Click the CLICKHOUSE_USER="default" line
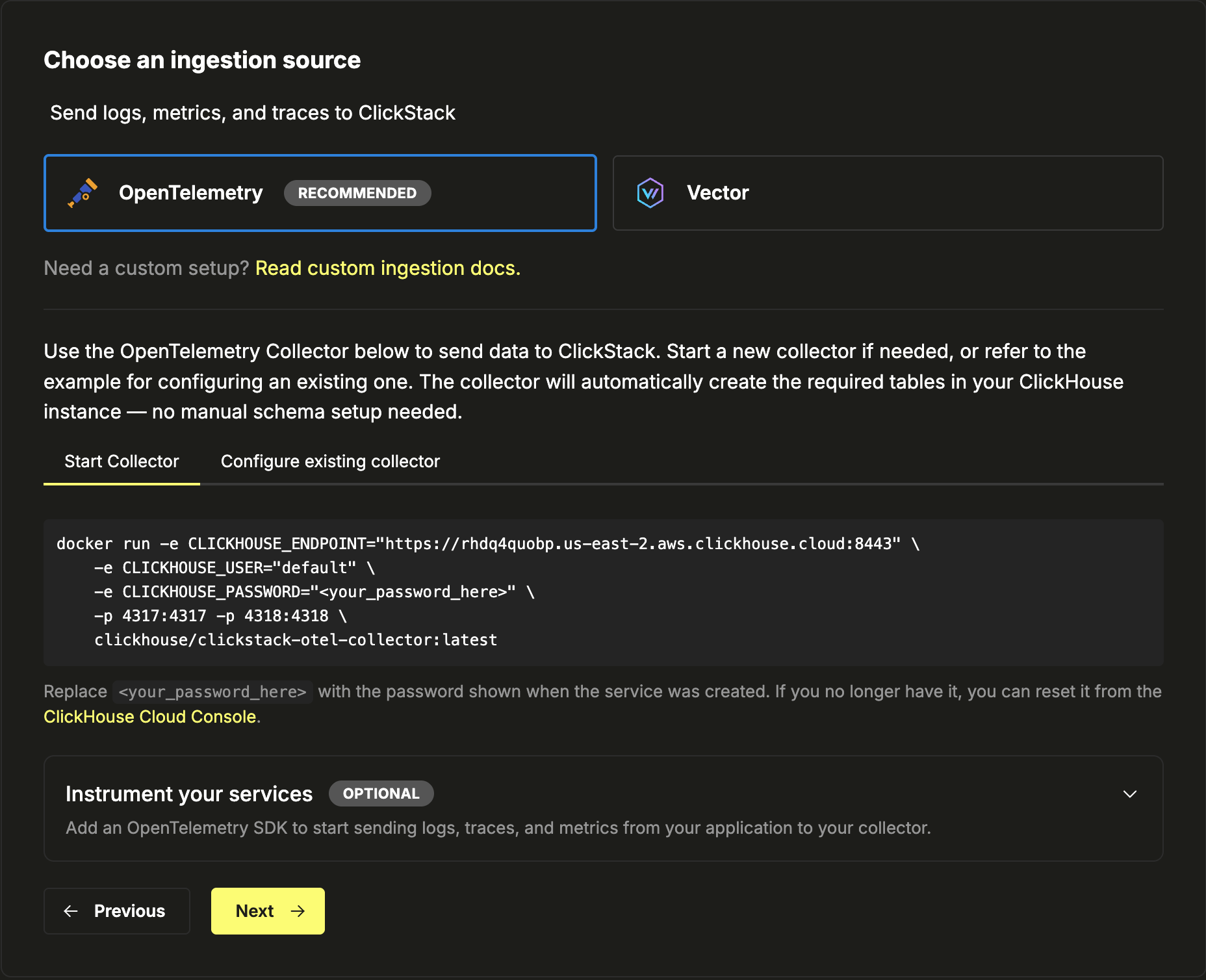Image resolution: width=1206 pixels, height=980 pixels. pos(235,568)
